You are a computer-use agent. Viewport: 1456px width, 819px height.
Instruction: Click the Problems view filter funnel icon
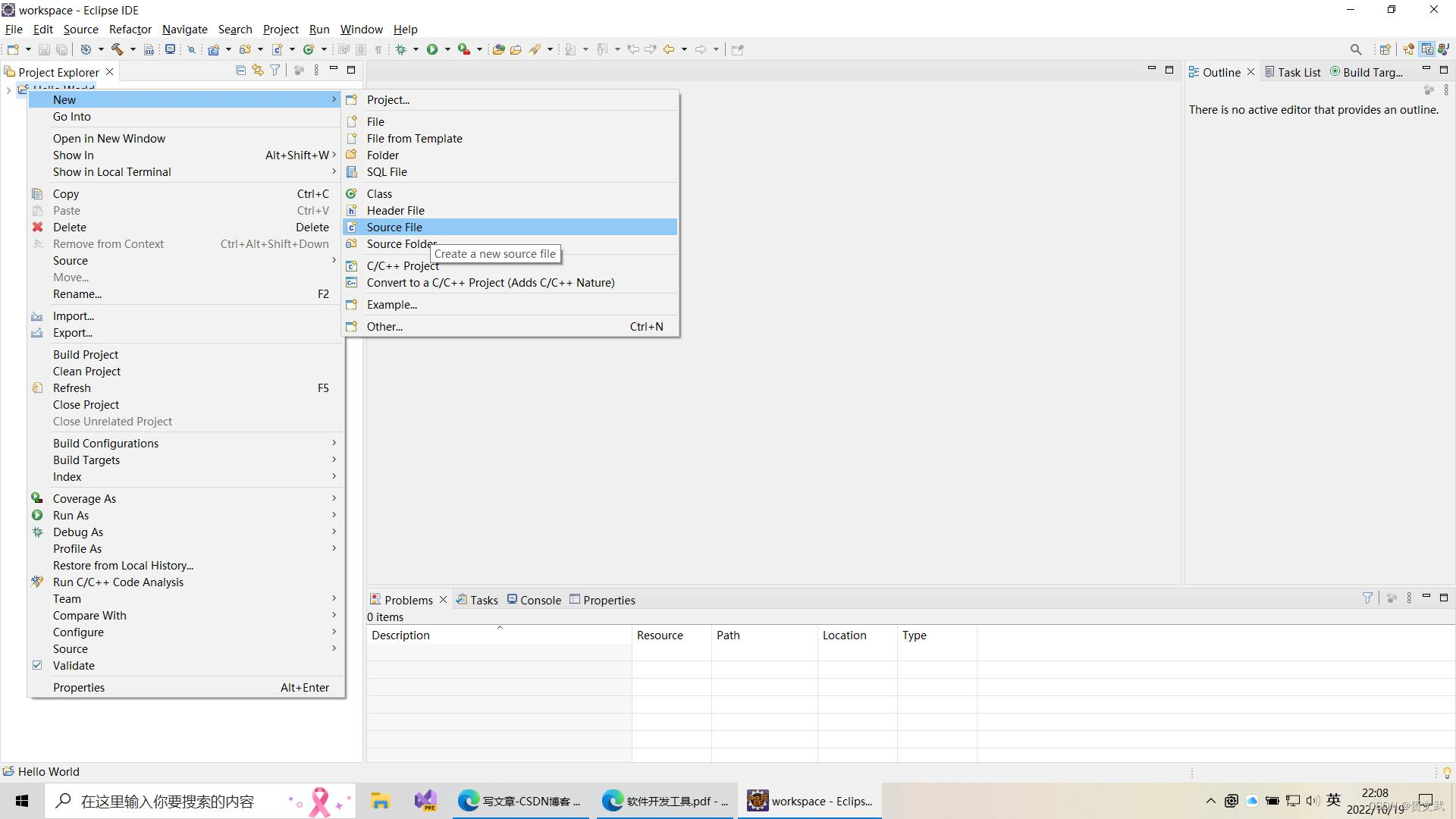[1367, 598]
